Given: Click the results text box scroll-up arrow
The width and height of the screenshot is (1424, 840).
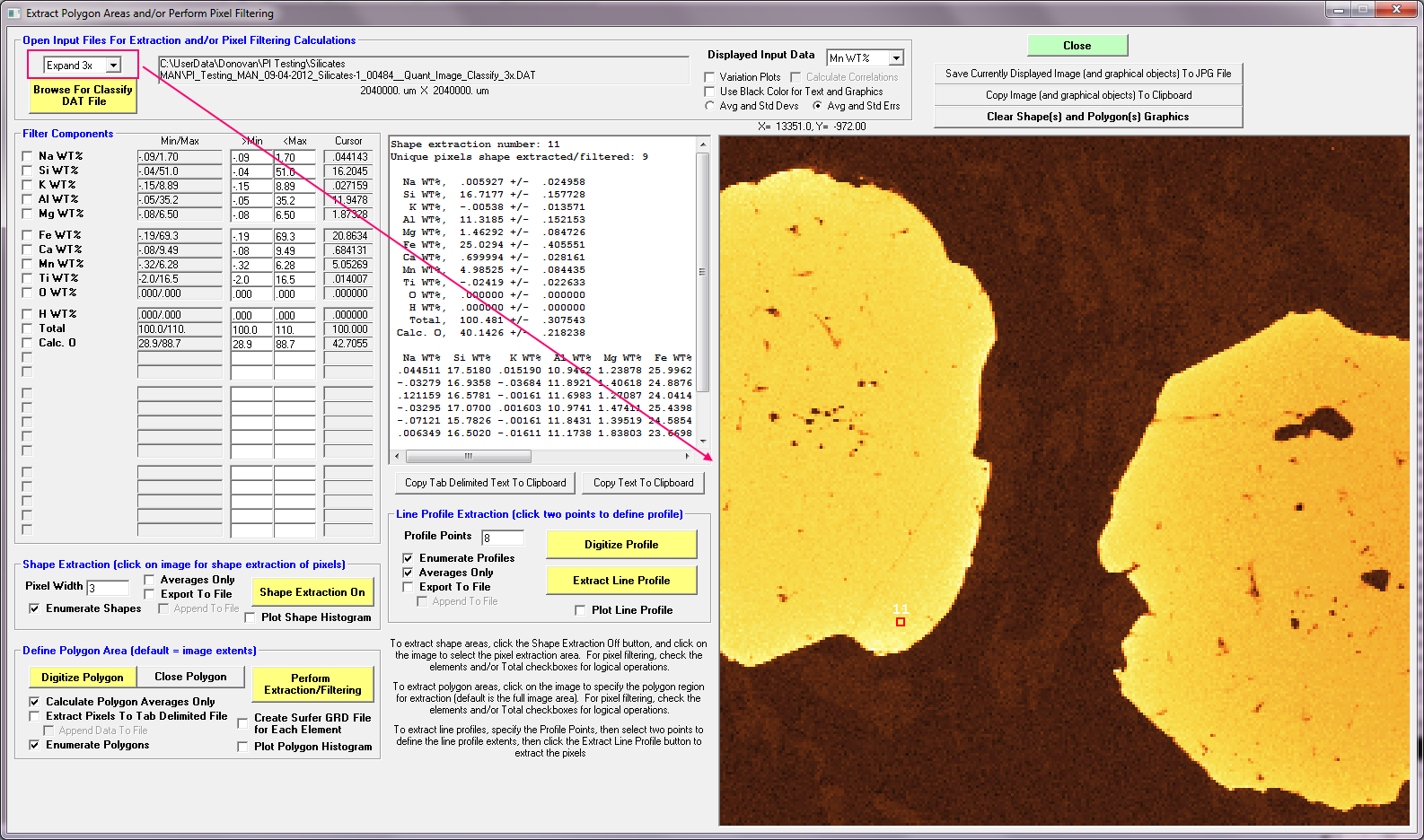Looking at the screenshot, I should (703, 144).
